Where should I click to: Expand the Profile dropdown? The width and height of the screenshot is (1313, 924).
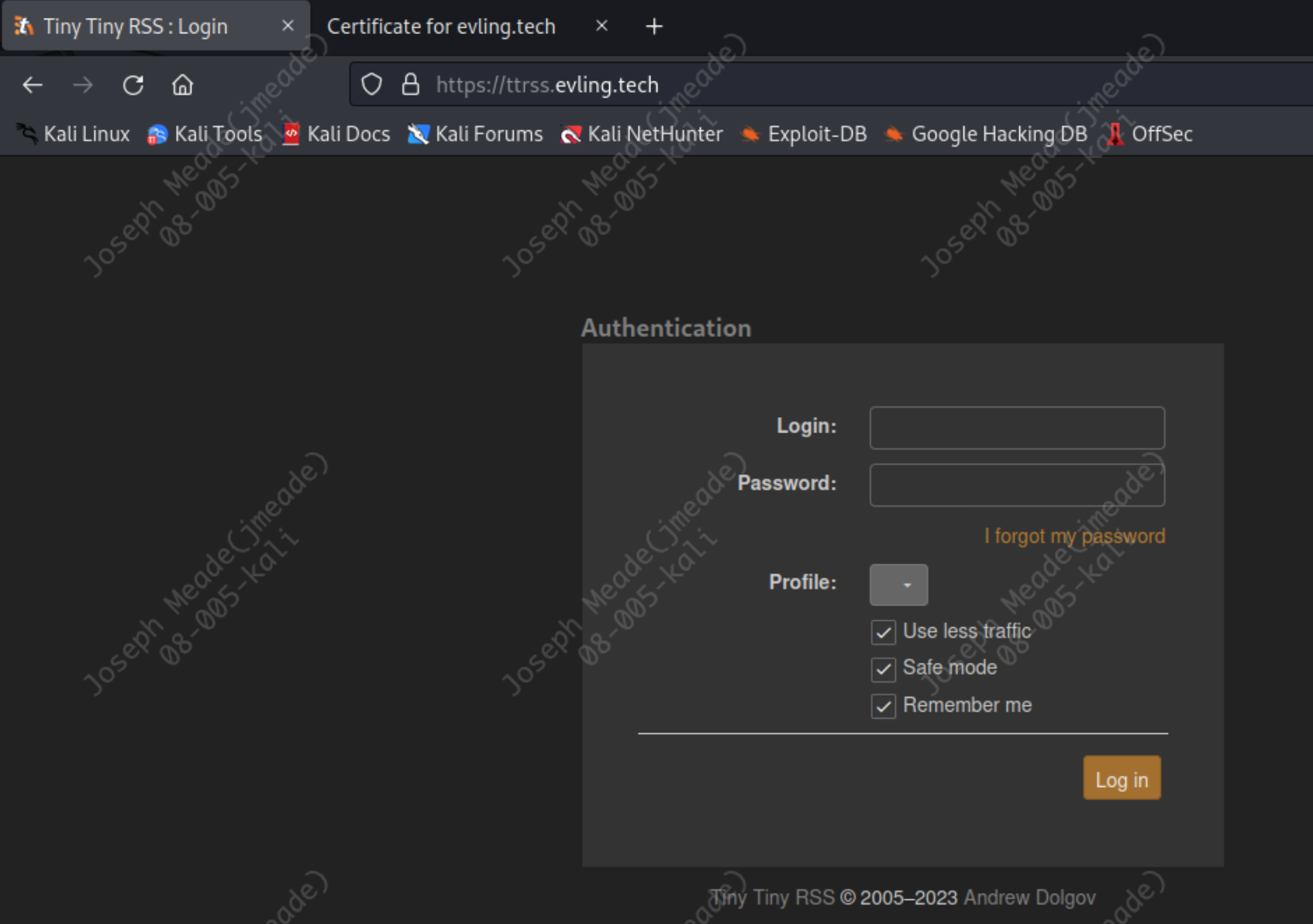(898, 584)
